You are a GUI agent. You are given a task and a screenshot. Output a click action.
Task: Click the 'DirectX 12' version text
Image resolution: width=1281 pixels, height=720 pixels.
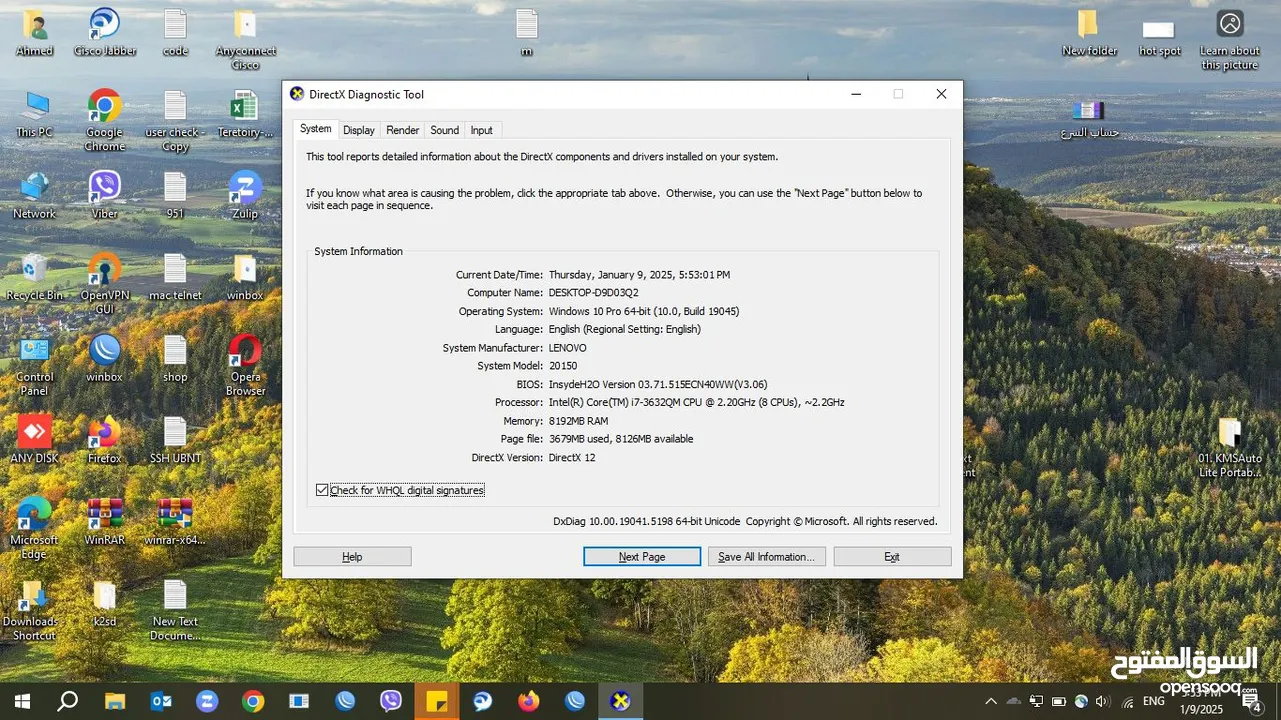point(571,457)
